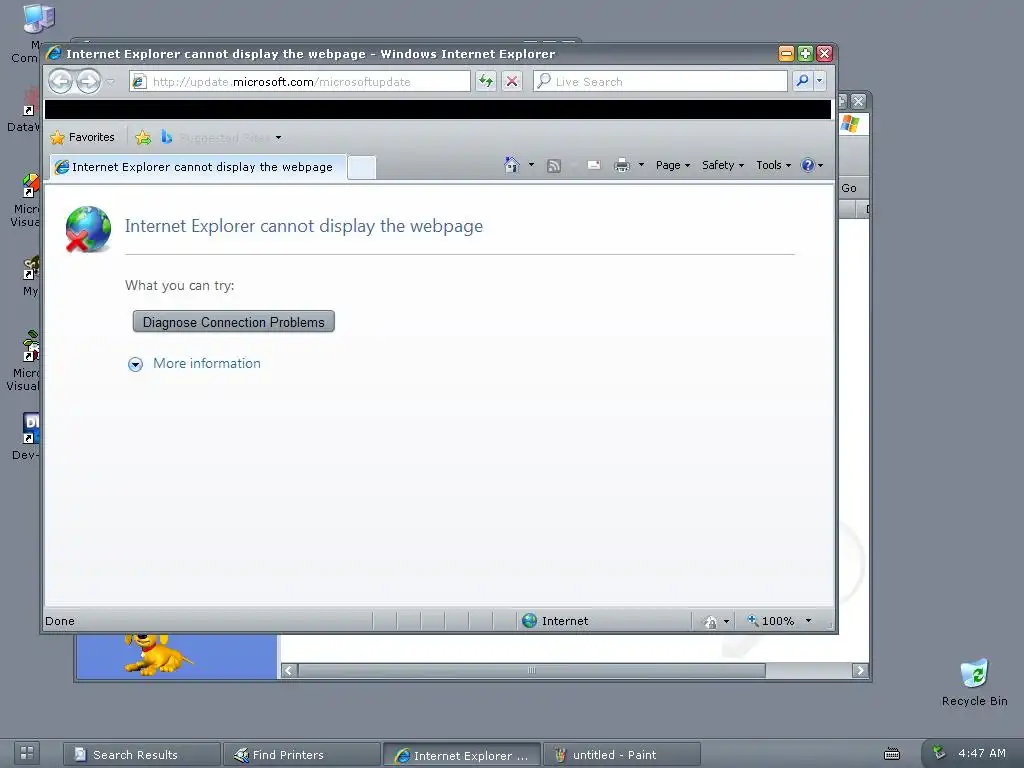Run search with the magnifier button

click(x=802, y=81)
